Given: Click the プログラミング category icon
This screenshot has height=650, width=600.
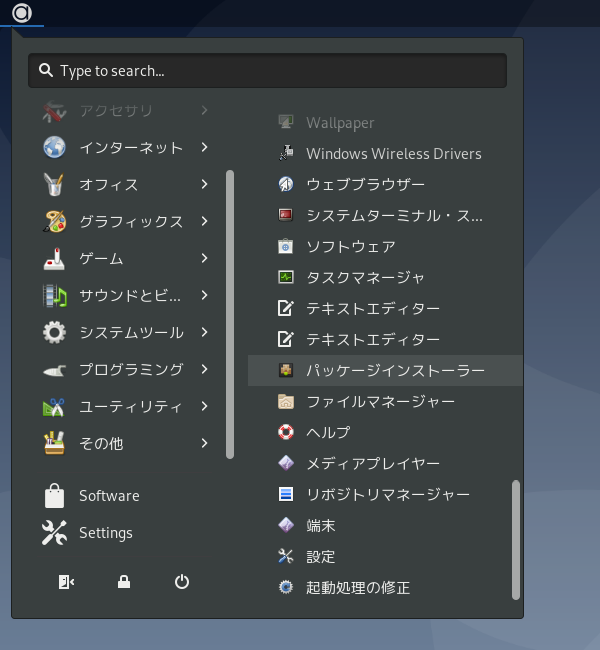Looking at the screenshot, I should [54, 370].
